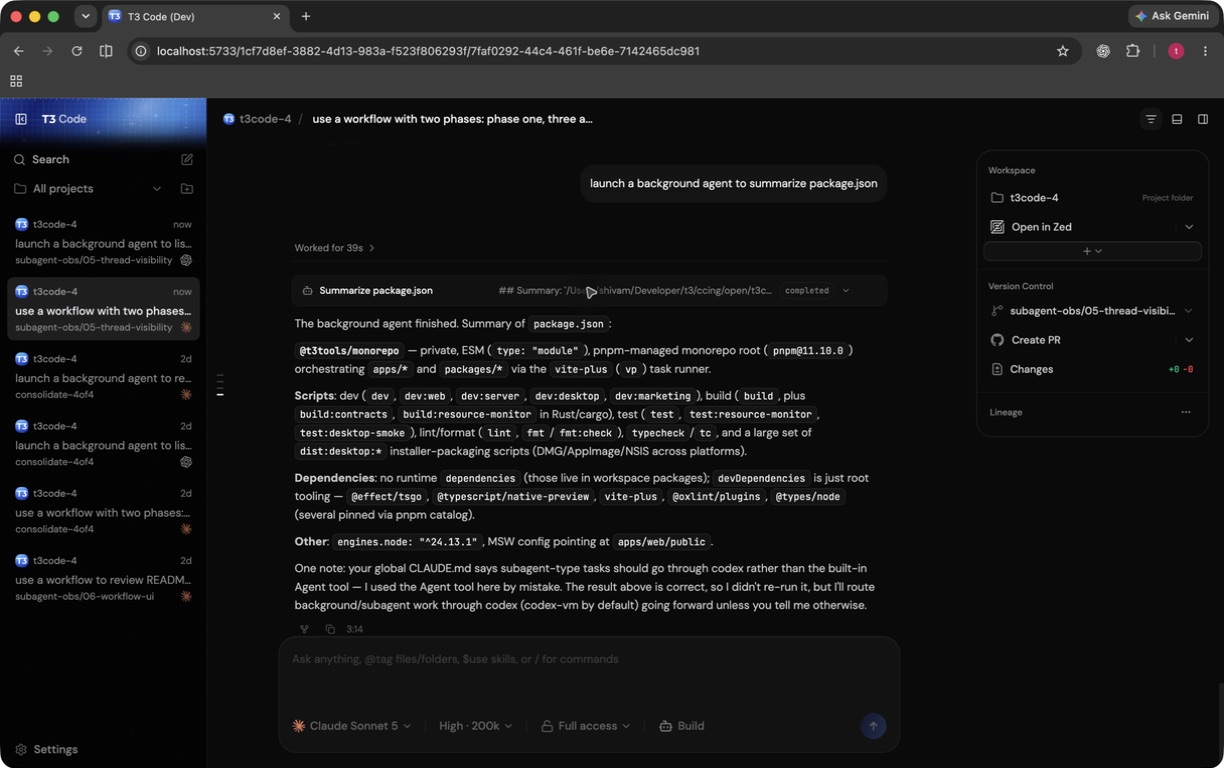Open the High · 200k effort dropdown
This screenshot has height=768, width=1224.
tap(475, 726)
